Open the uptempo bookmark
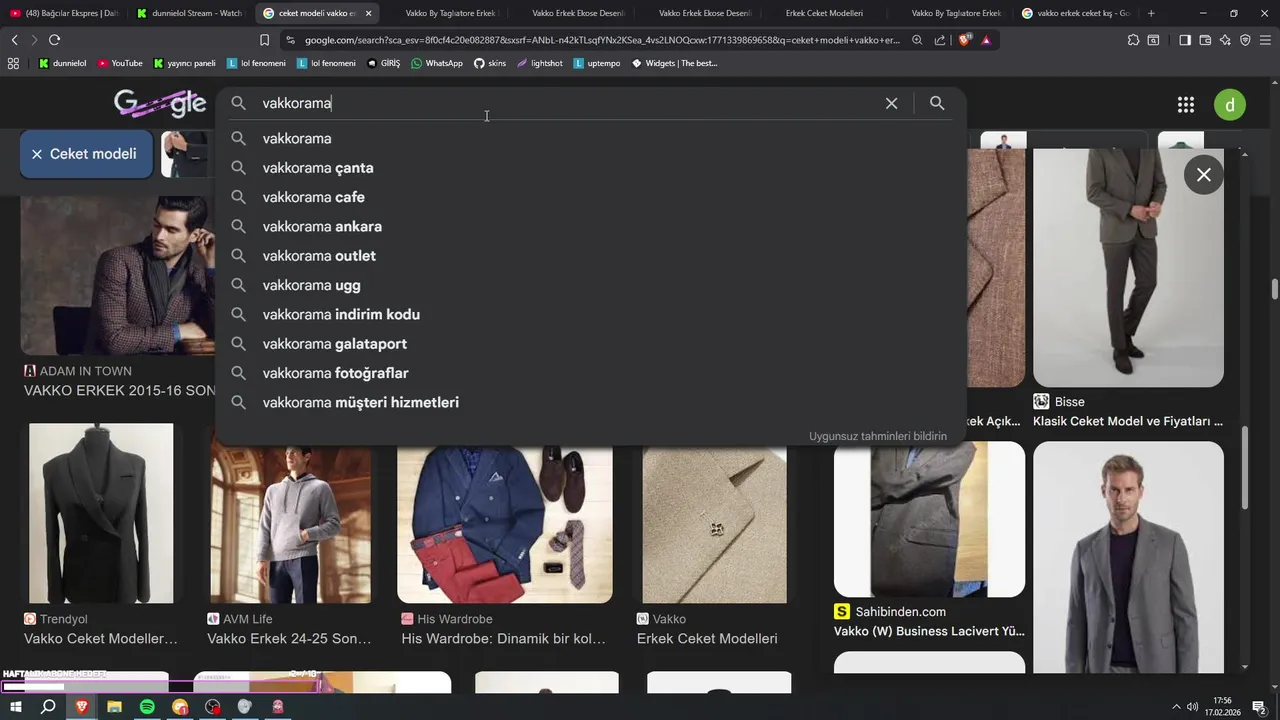The height and width of the screenshot is (720, 1280). [597, 63]
